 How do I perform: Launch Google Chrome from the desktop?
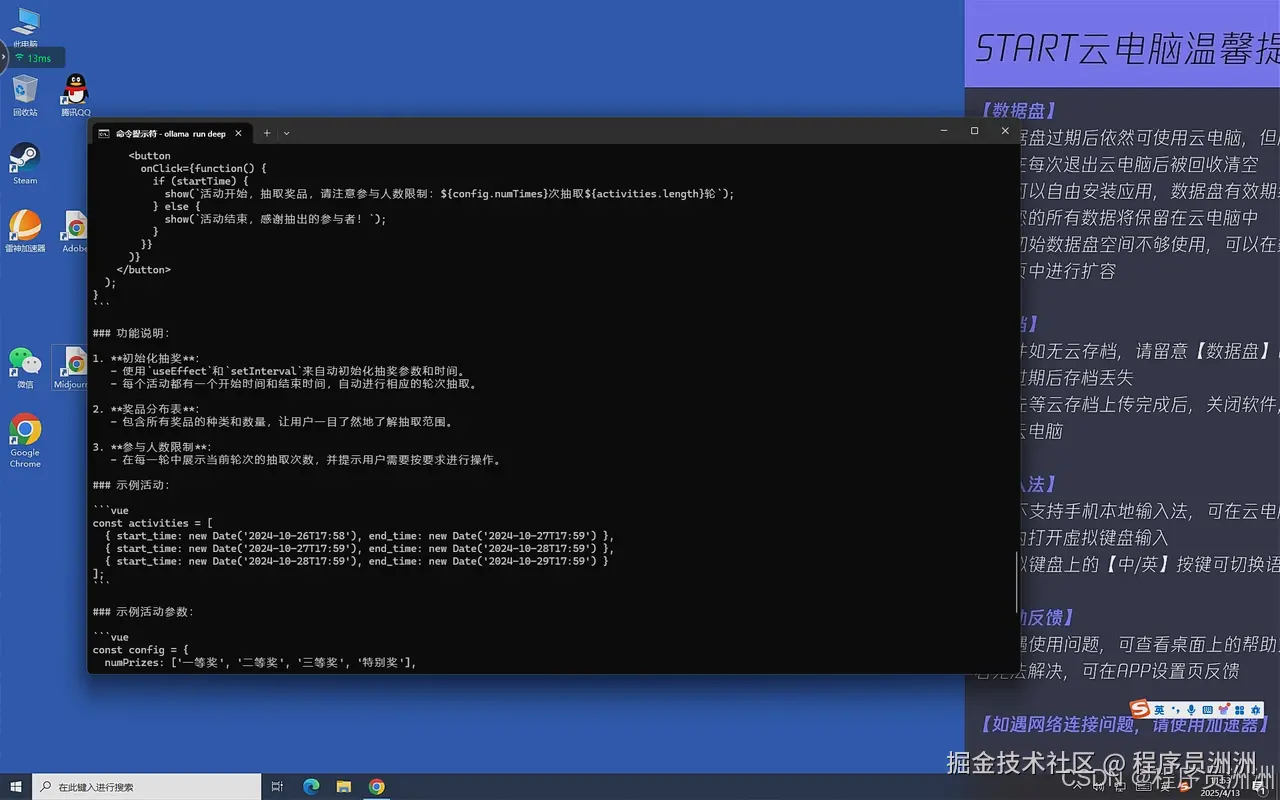(x=25, y=441)
